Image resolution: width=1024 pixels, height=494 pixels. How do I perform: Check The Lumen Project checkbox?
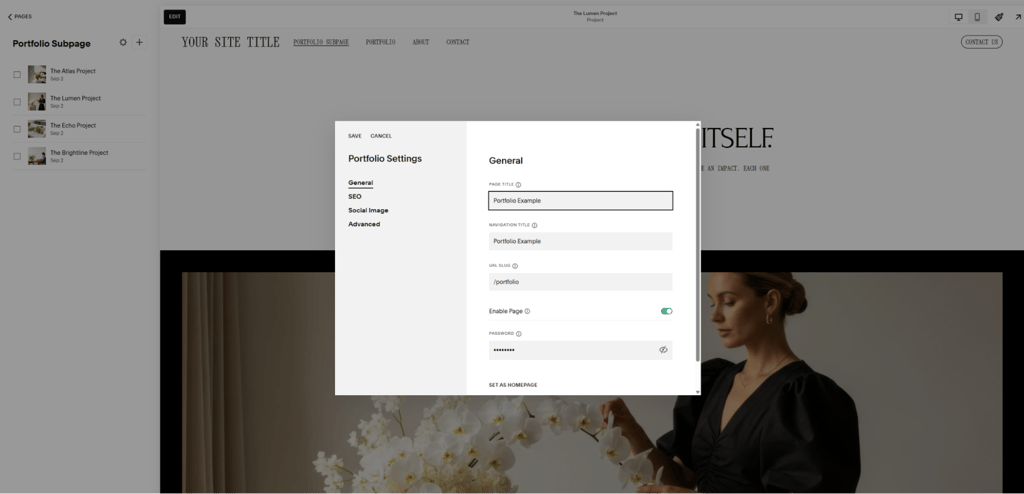[17, 102]
